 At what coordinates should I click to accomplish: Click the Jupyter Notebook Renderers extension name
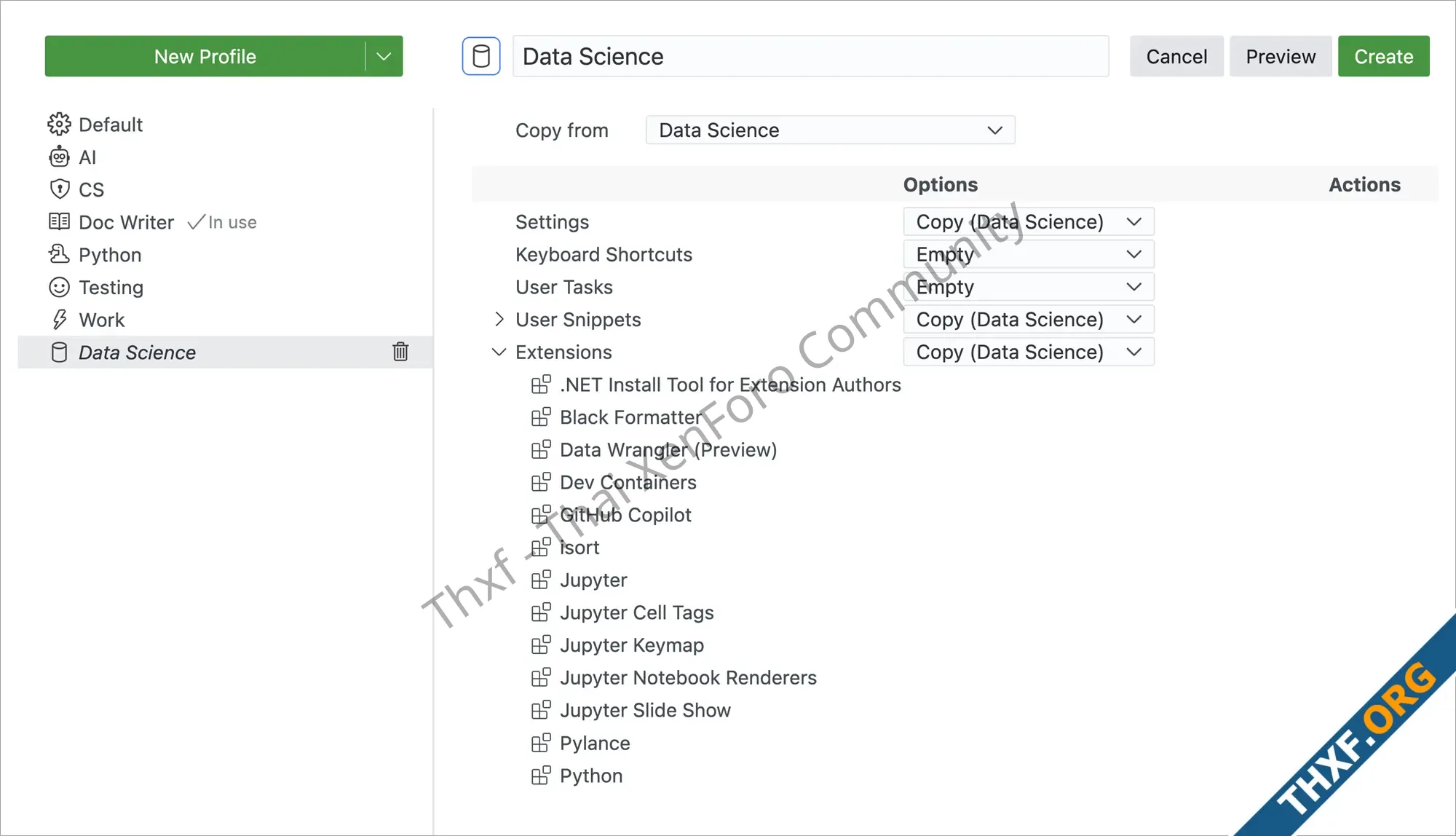tap(688, 677)
